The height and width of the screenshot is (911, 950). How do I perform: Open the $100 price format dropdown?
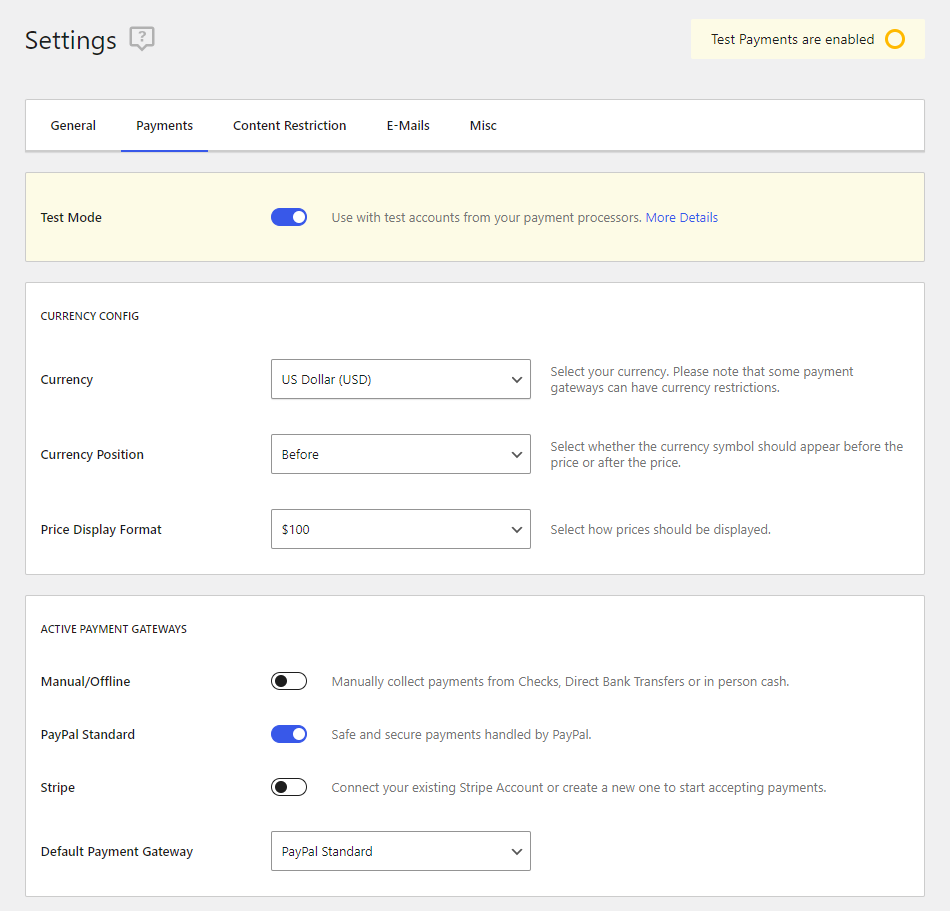point(400,529)
